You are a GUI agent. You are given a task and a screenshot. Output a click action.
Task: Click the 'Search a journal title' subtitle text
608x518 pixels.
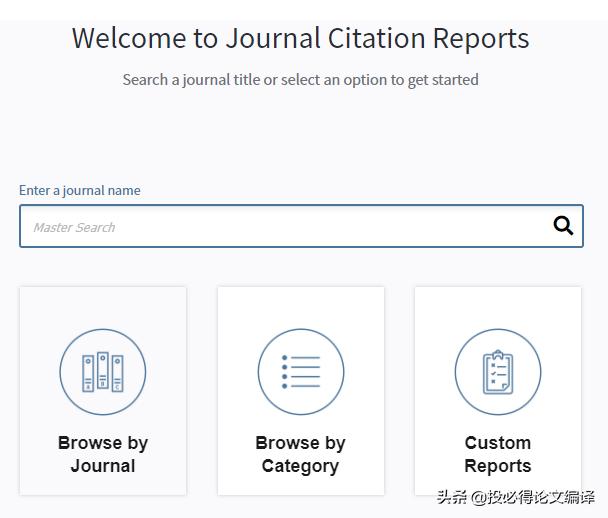(301, 80)
